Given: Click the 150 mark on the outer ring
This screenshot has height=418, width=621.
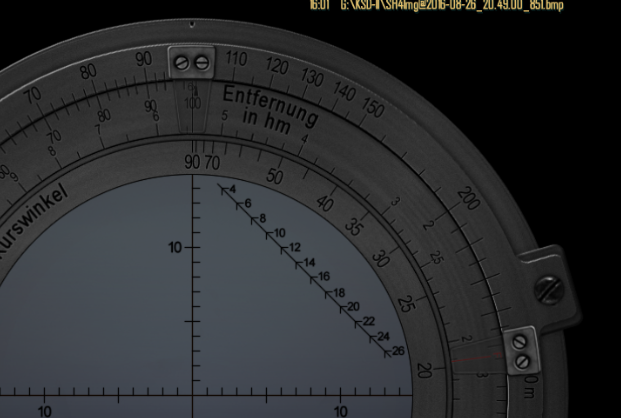Looking at the screenshot, I should [x=373, y=107].
